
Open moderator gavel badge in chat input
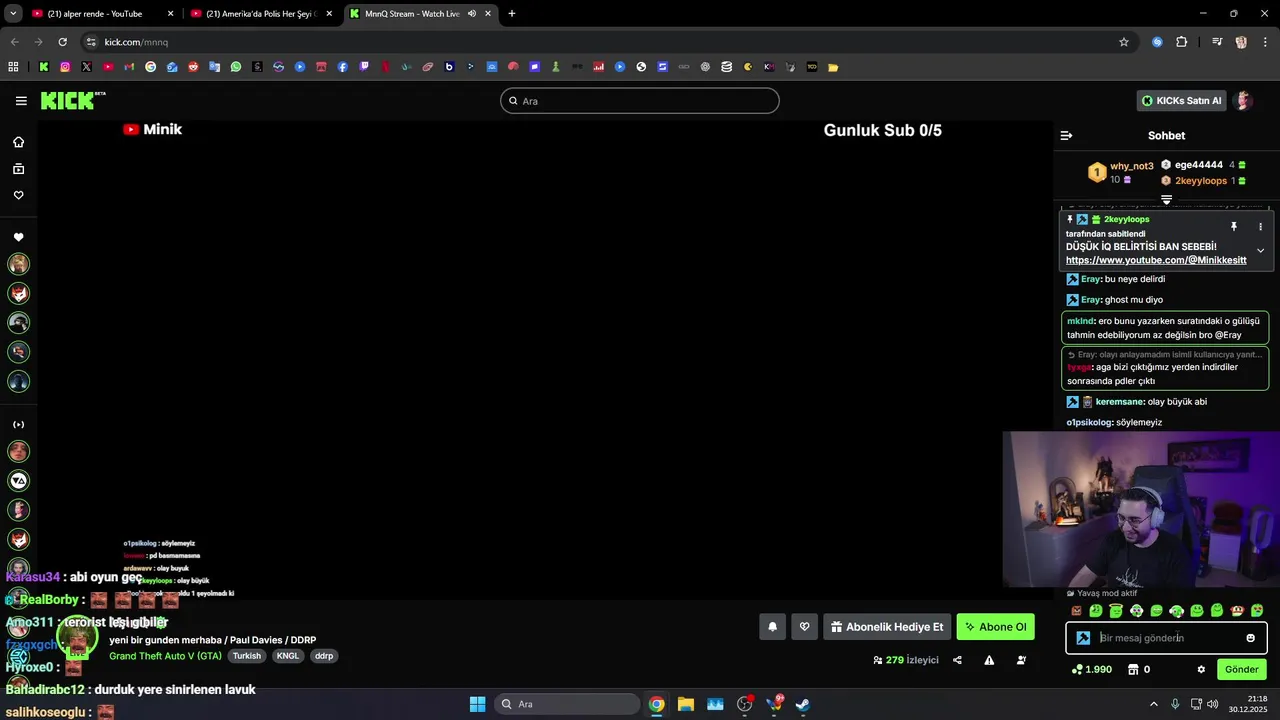tap(1083, 638)
